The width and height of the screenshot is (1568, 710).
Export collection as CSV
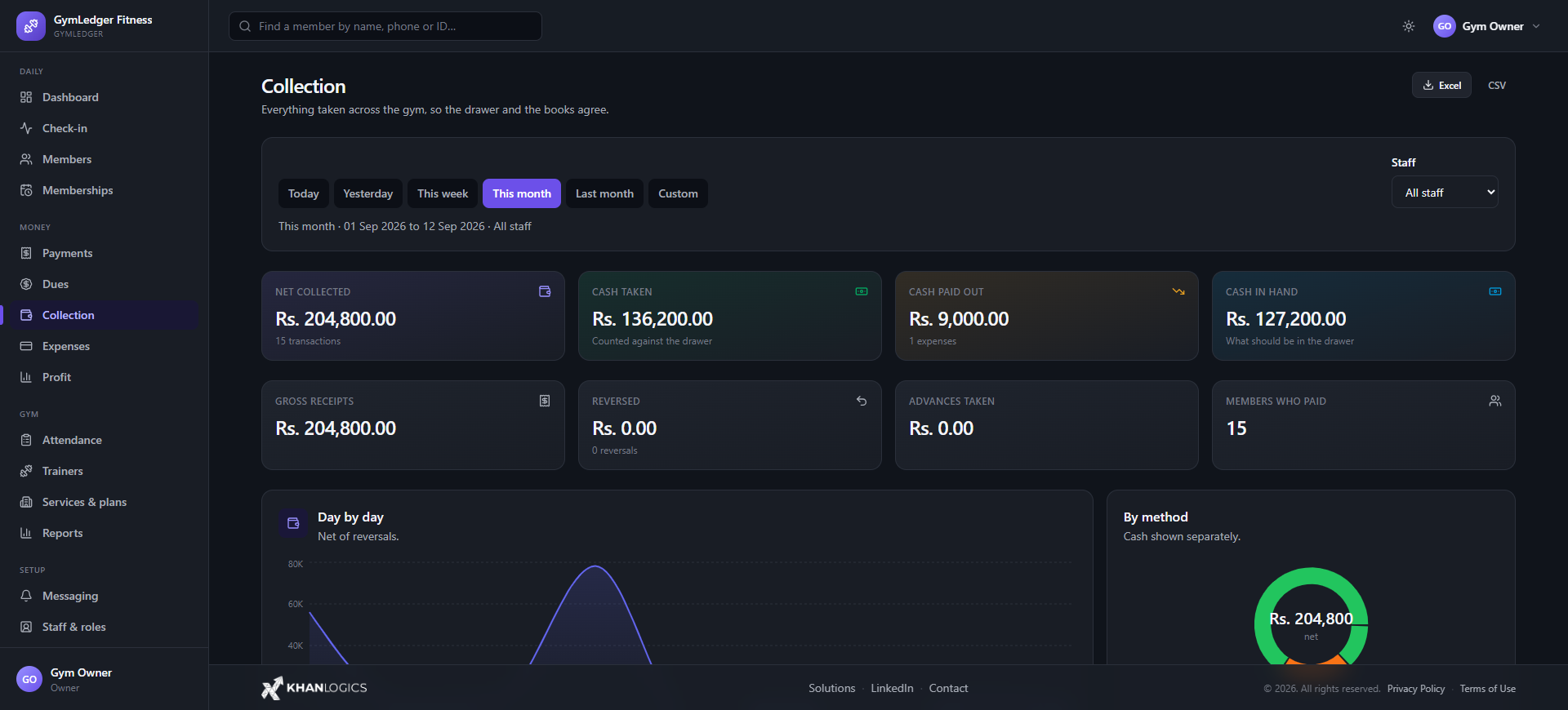pos(1497,85)
